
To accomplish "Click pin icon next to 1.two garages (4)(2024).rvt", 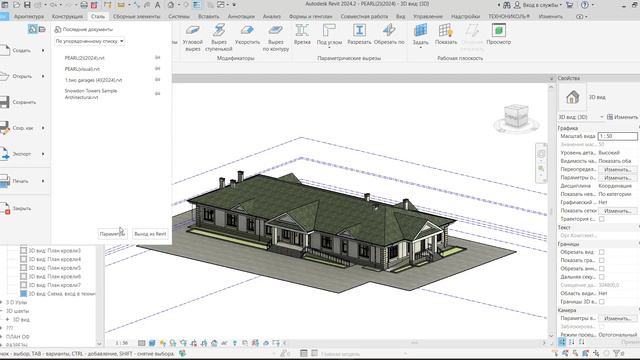I will pos(158,80).
